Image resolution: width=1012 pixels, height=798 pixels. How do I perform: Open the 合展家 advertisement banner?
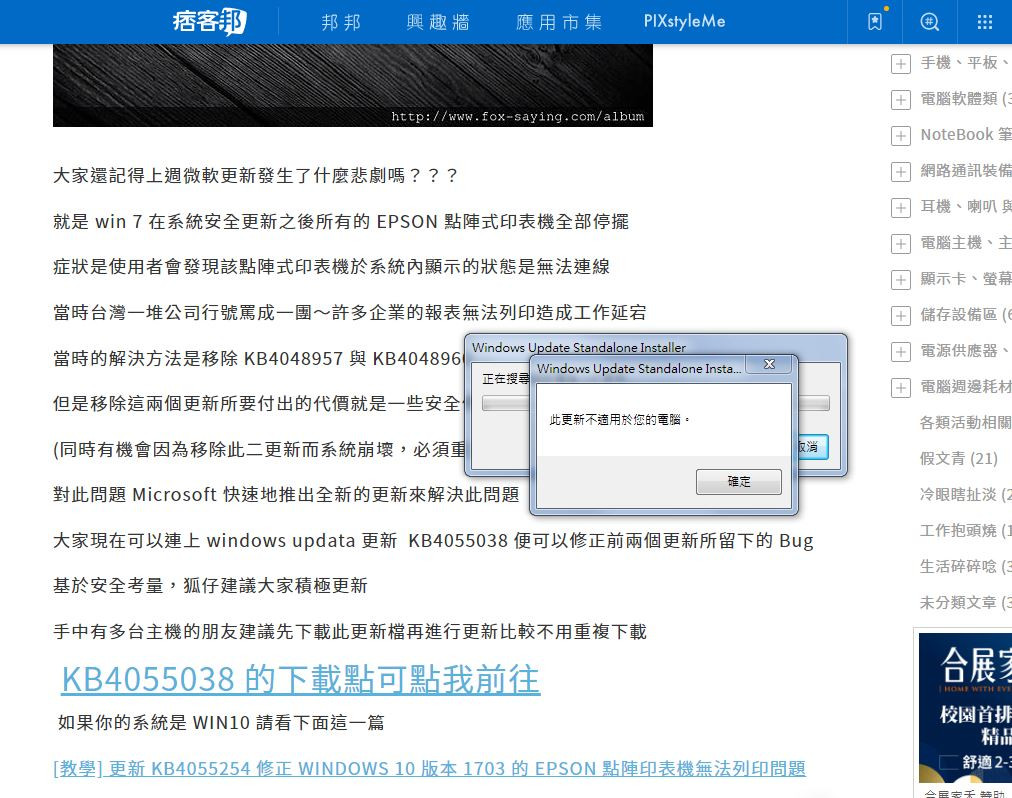(x=966, y=708)
